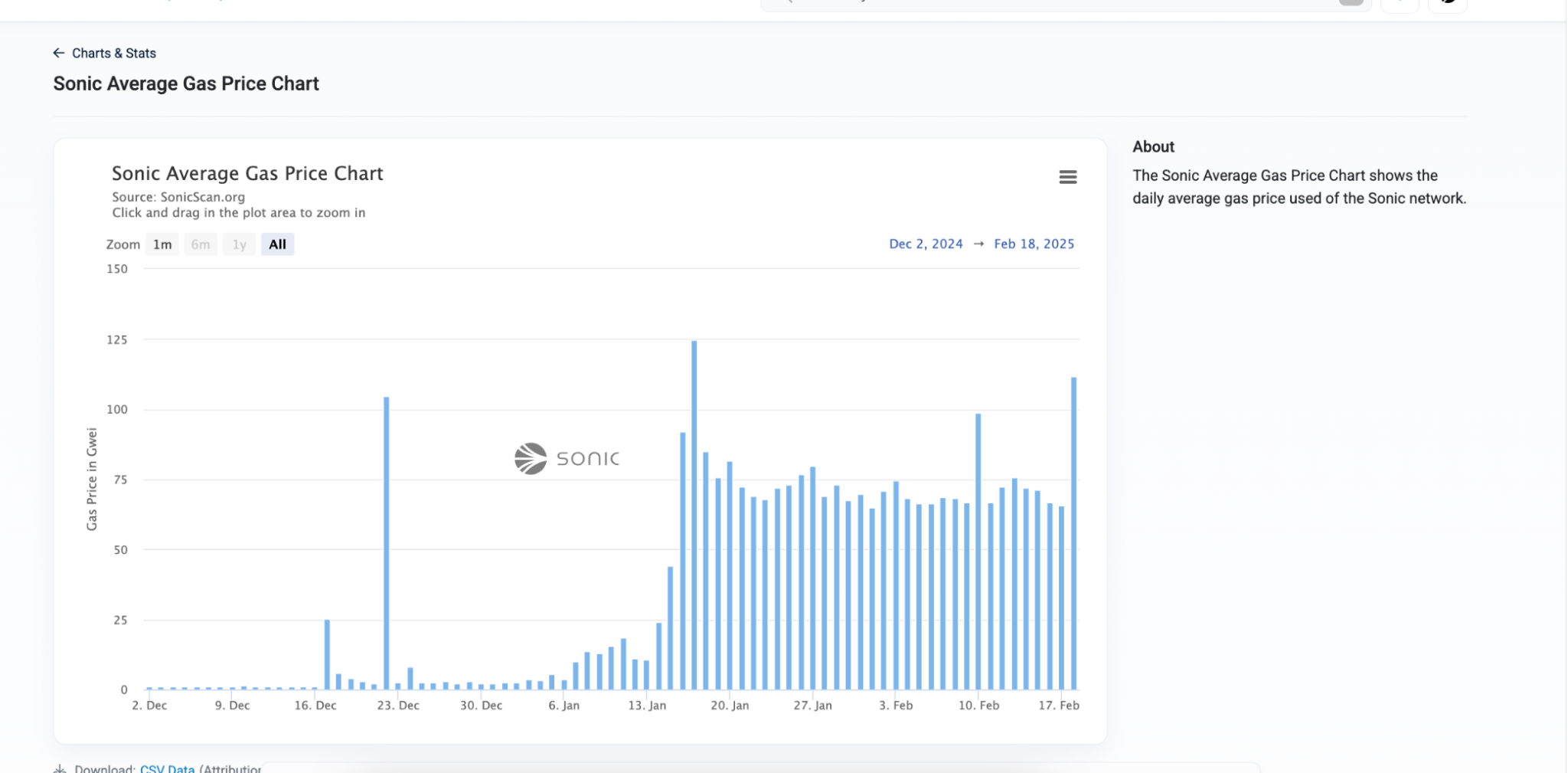The height and width of the screenshot is (773, 1568).
Task: Select the 6m zoom range
Action: coord(201,244)
